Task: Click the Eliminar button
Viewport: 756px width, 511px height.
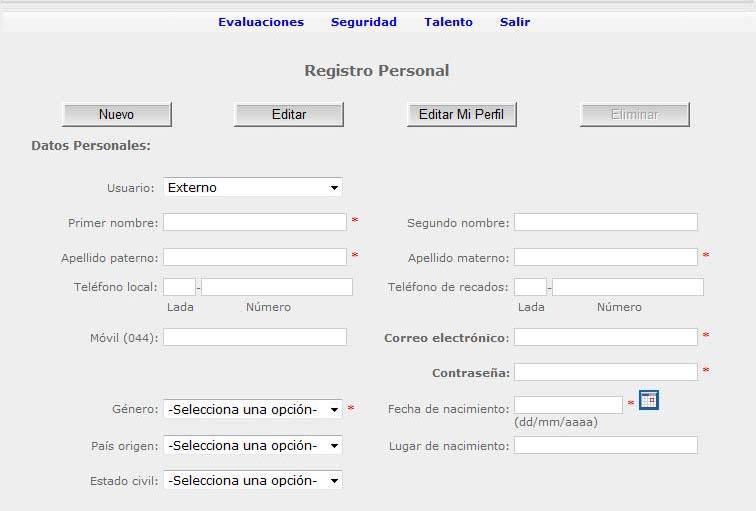Action: [x=634, y=114]
